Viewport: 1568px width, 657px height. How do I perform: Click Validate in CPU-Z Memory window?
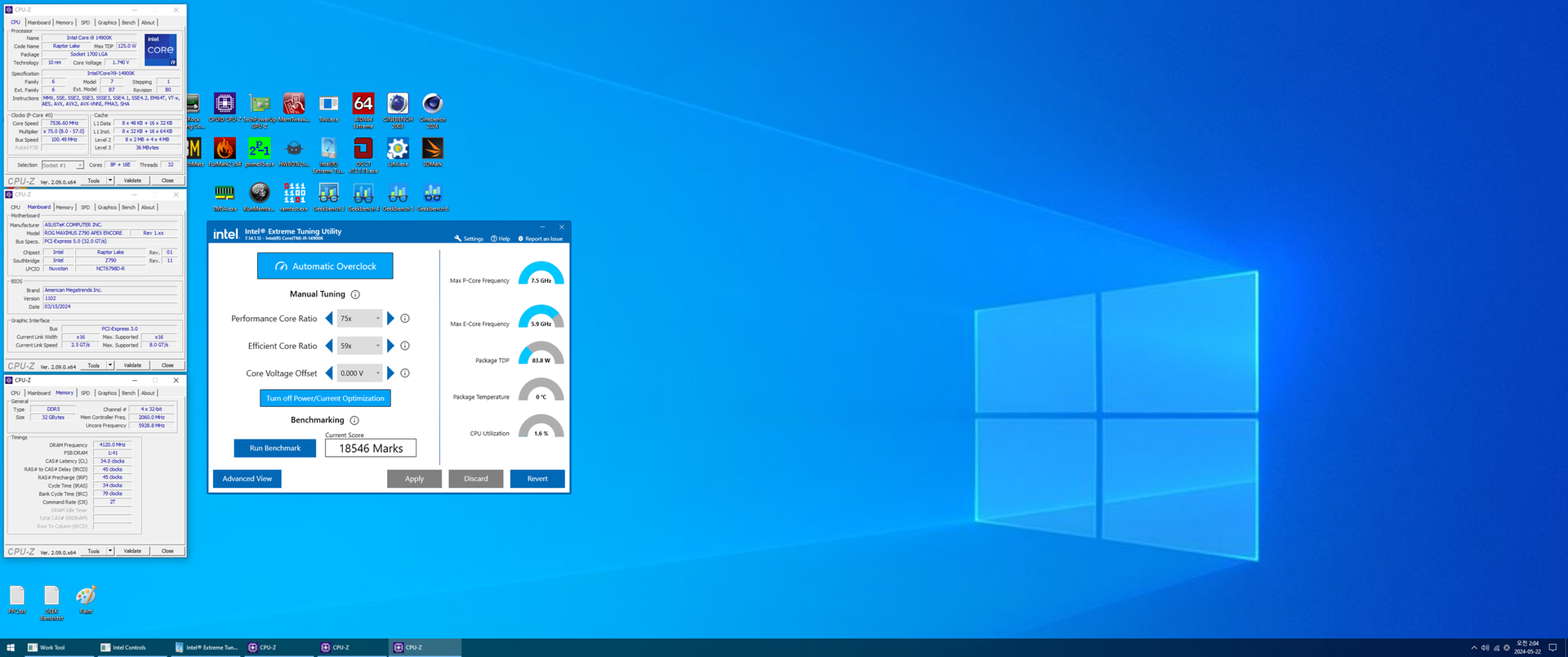[x=132, y=551]
